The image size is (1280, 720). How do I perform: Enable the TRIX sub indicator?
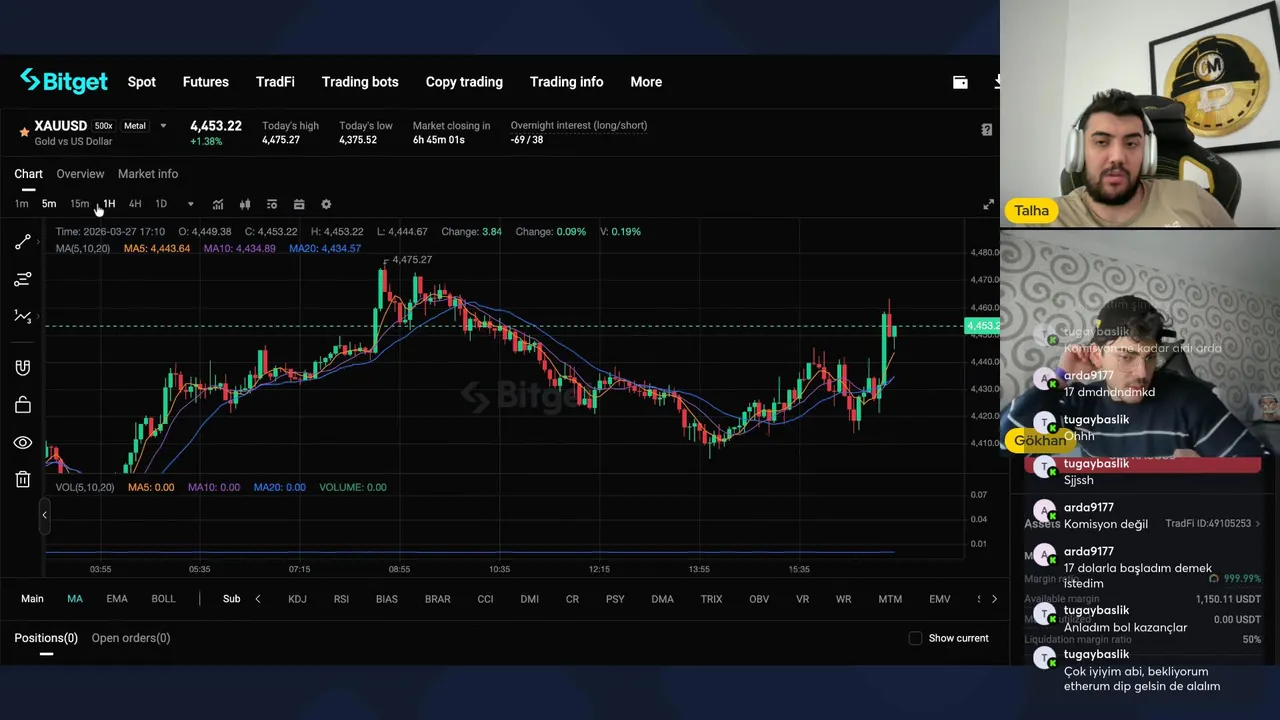pyautogui.click(x=711, y=599)
